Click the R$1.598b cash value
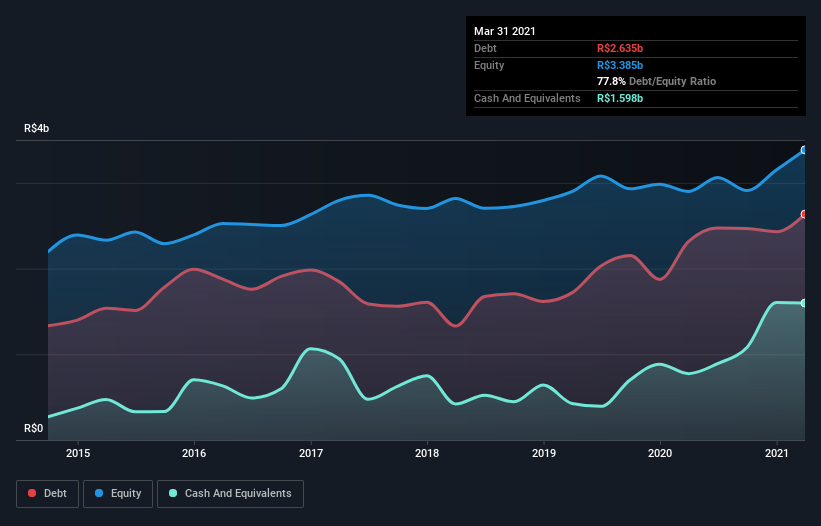This screenshot has width=821, height=526. [x=620, y=98]
